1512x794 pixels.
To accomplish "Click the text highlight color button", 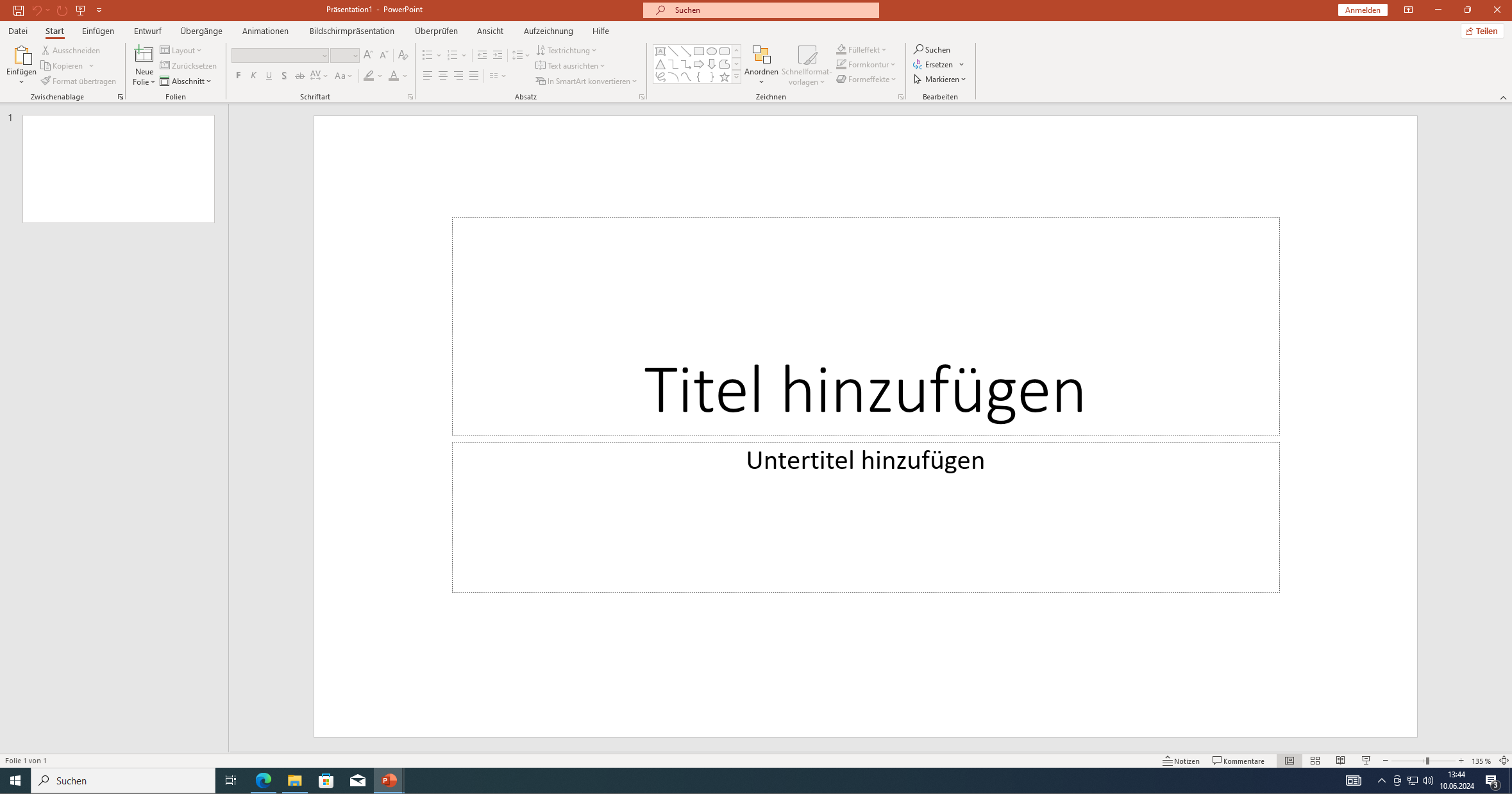I will pos(369,76).
